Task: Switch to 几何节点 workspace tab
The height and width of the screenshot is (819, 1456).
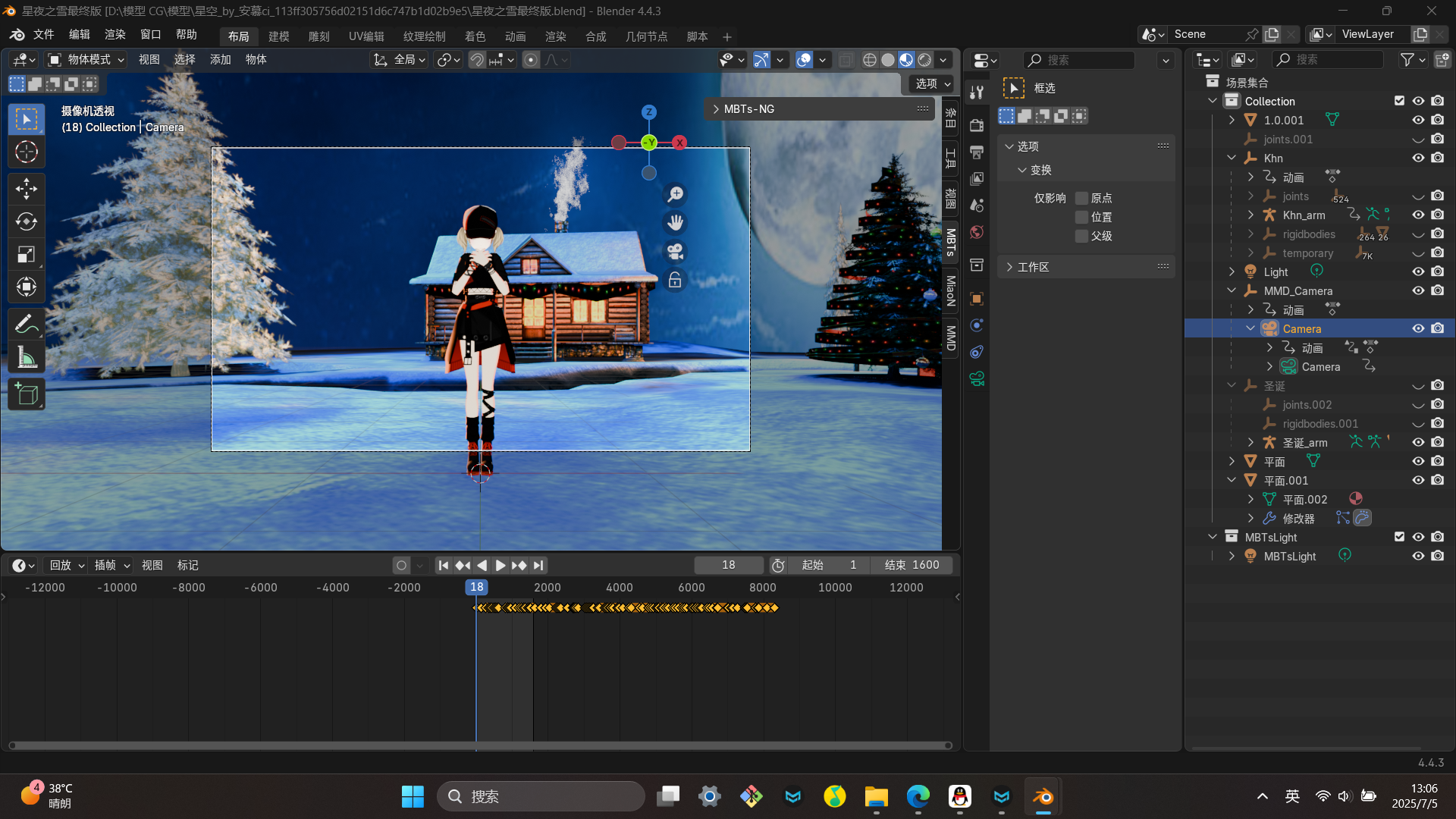Action: click(x=646, y=36)
